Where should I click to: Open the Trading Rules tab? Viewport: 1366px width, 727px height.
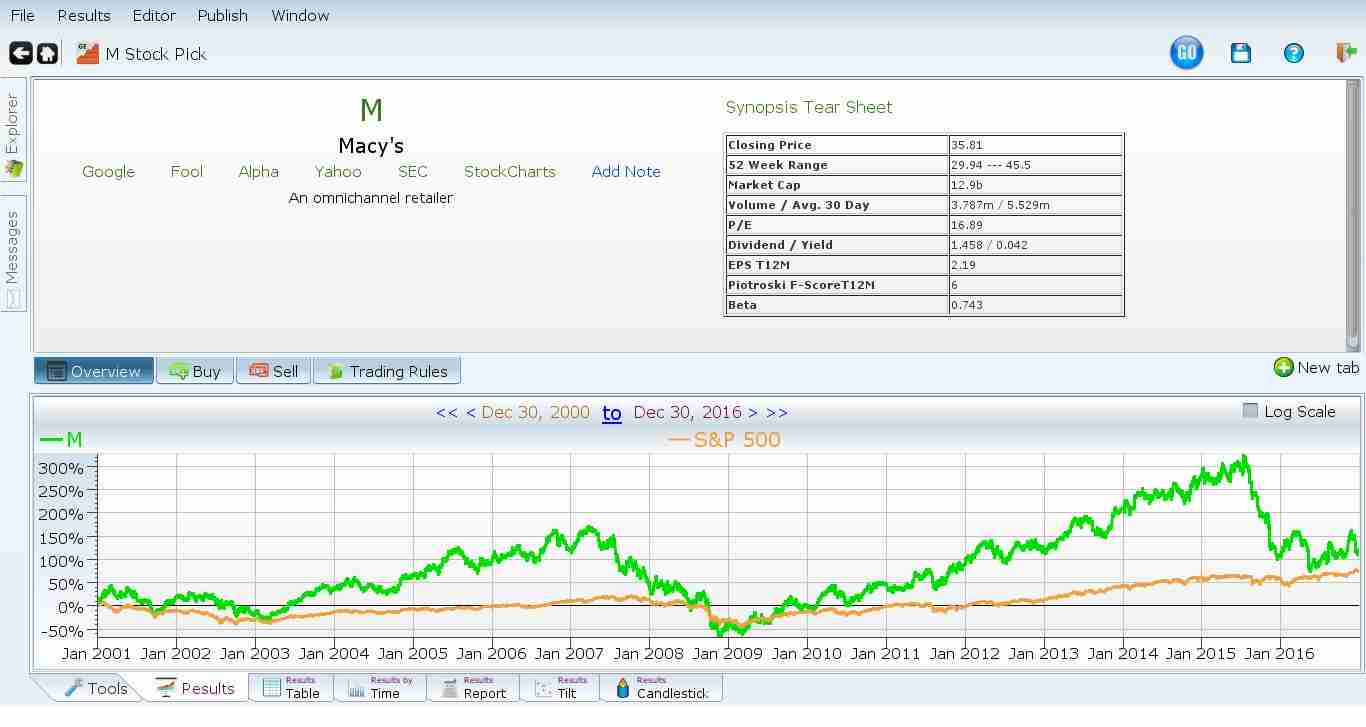pos(387,371)
